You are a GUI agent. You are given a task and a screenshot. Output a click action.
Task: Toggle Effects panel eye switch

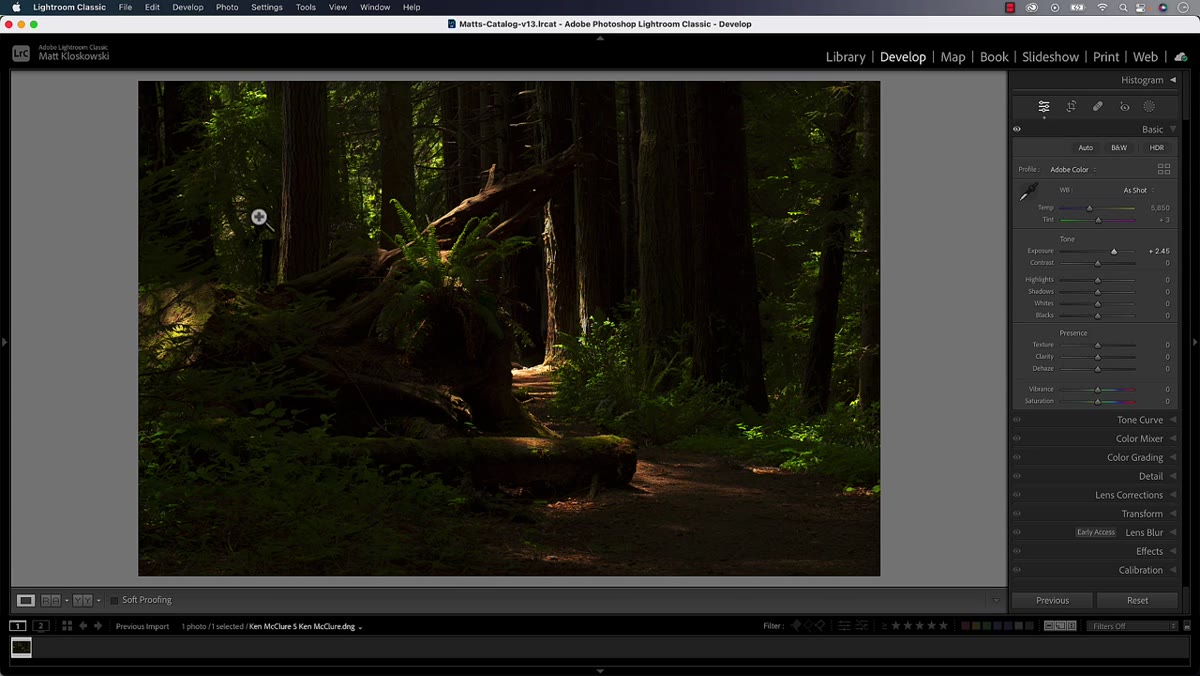click(x=1017, y=551)
